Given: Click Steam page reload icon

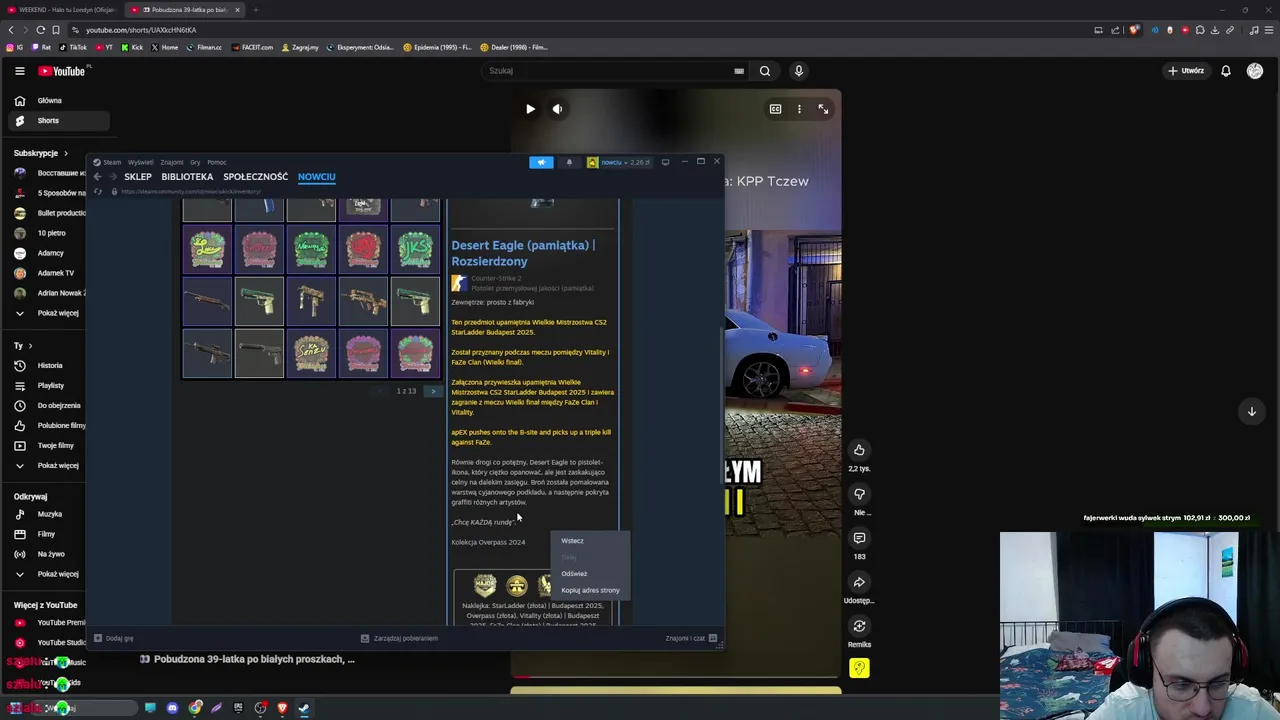Looking at the screenshot, I should pyautogui.click(x=97, y=191).
